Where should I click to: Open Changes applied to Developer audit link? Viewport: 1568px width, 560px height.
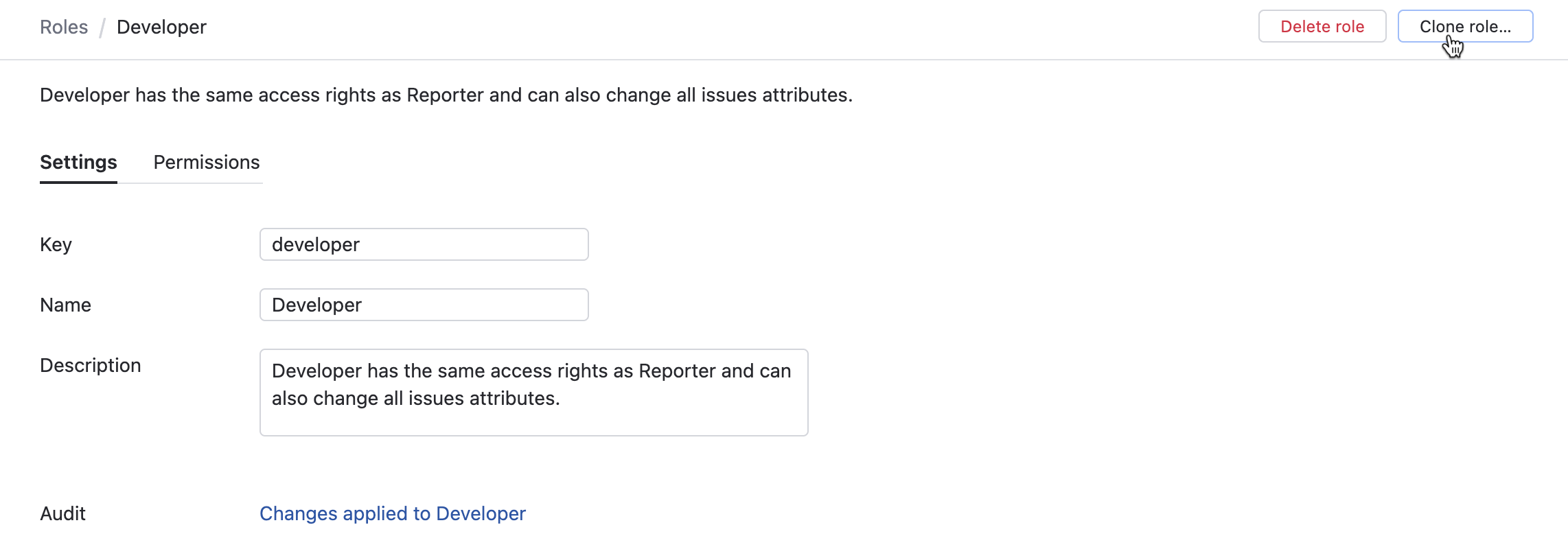tap(392, 513)
